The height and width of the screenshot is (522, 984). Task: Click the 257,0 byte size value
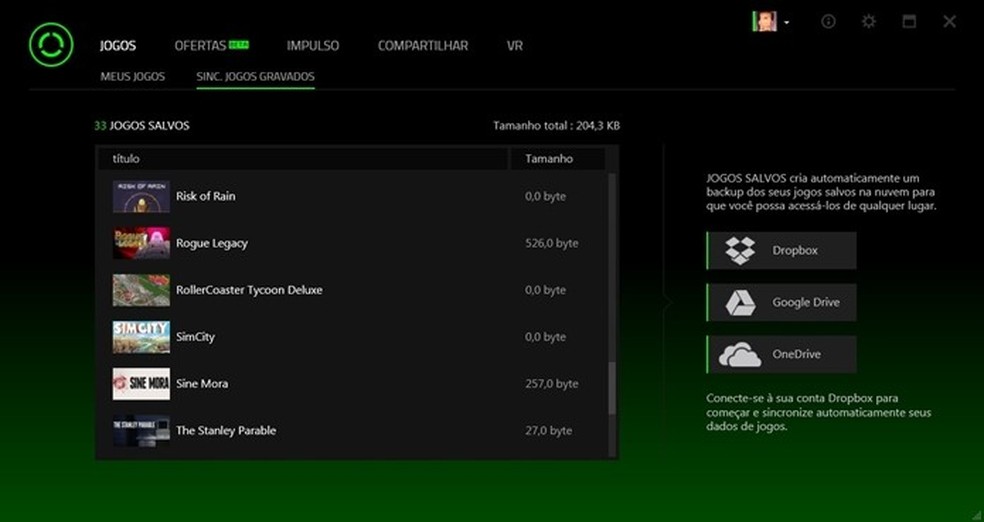(552, 384)
